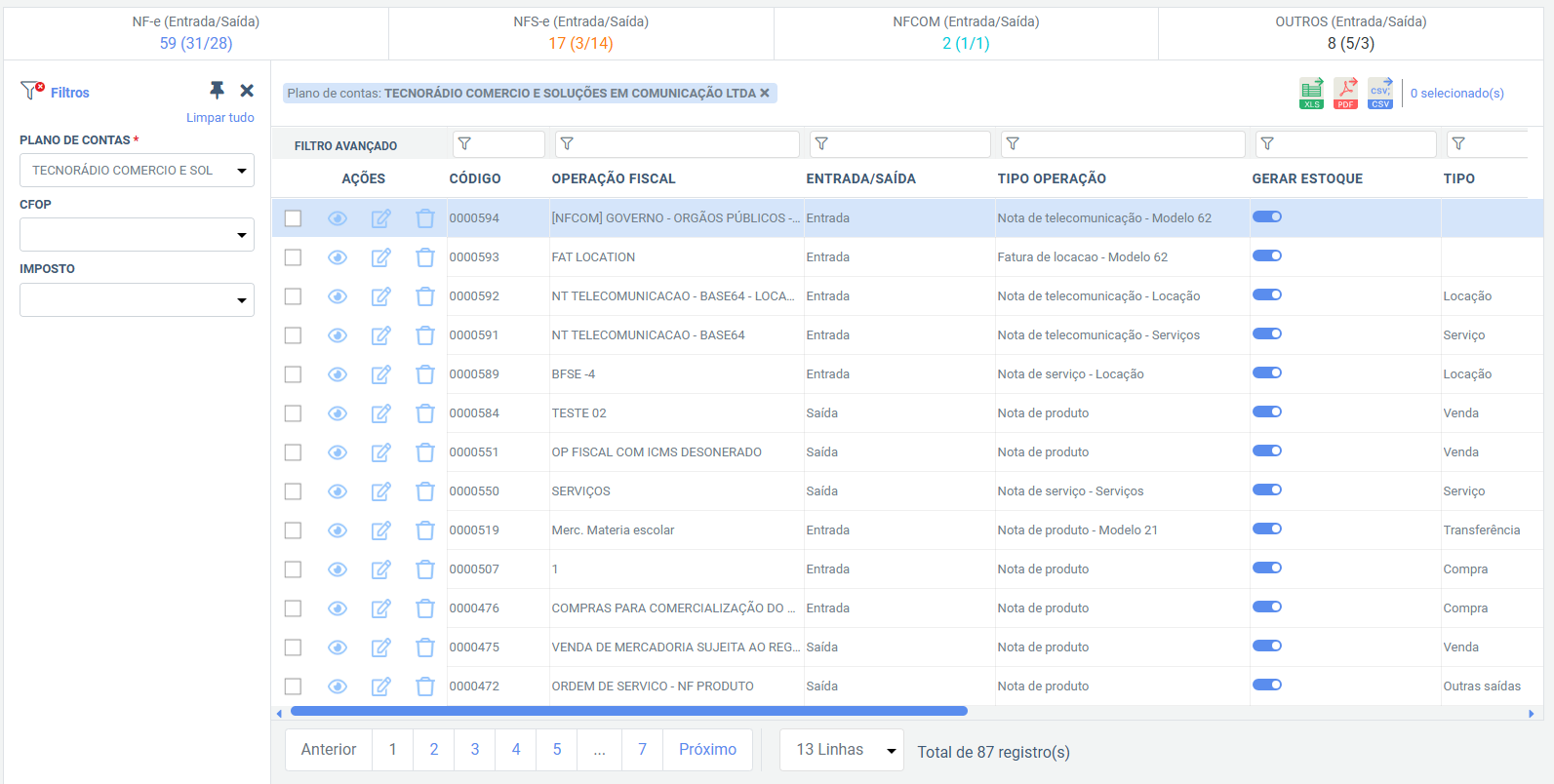
Task: Edit the SERVIÇOS operation row
Action: (x=381, y=491)
